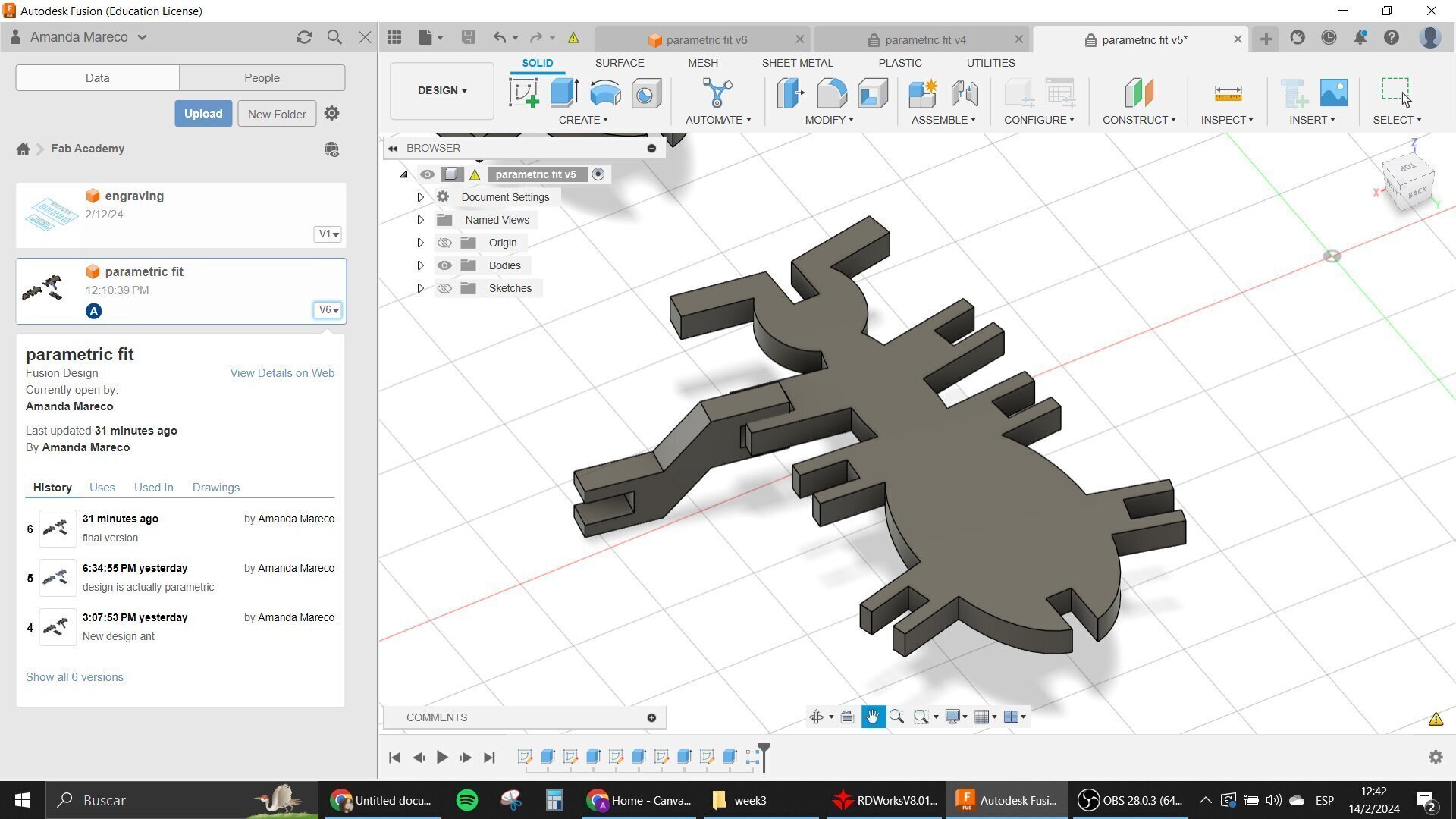Open Spotify from the taskbar

pos(467,800)
